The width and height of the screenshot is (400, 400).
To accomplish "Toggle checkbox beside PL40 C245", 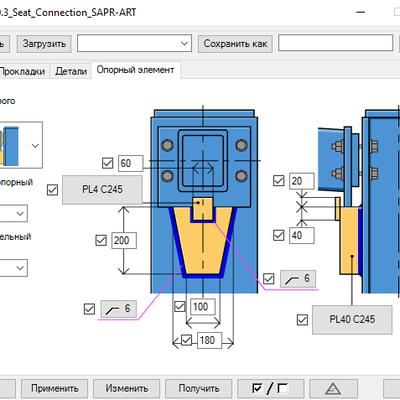I will [302, 320].
